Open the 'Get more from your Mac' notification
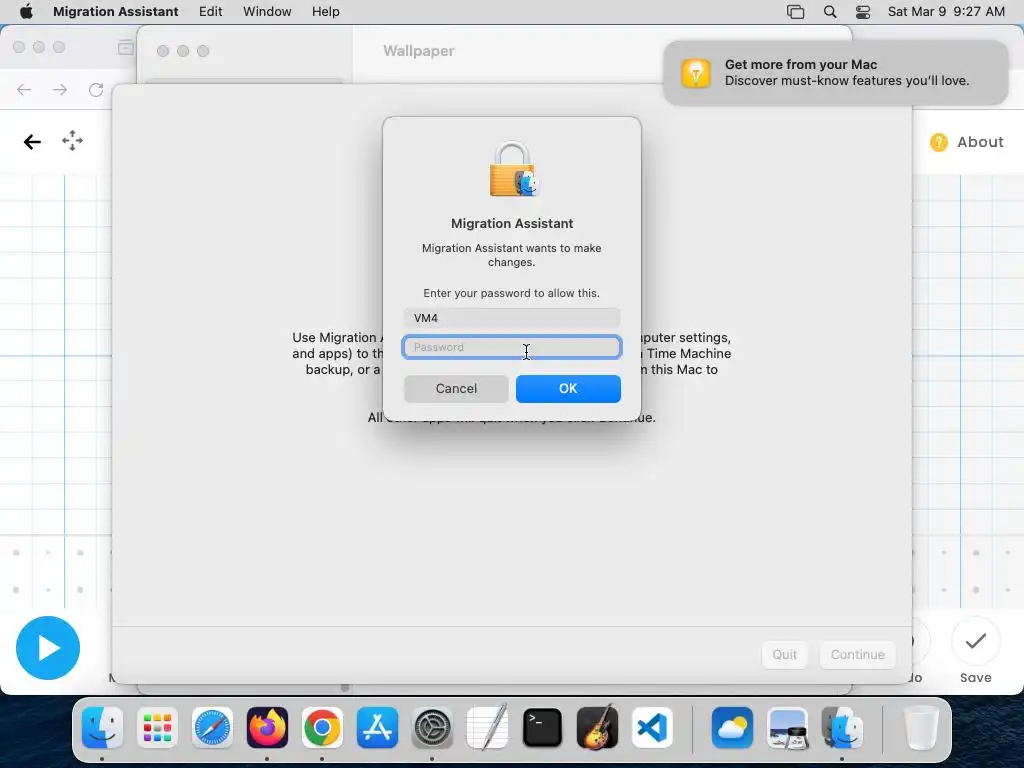 [836, 72]
